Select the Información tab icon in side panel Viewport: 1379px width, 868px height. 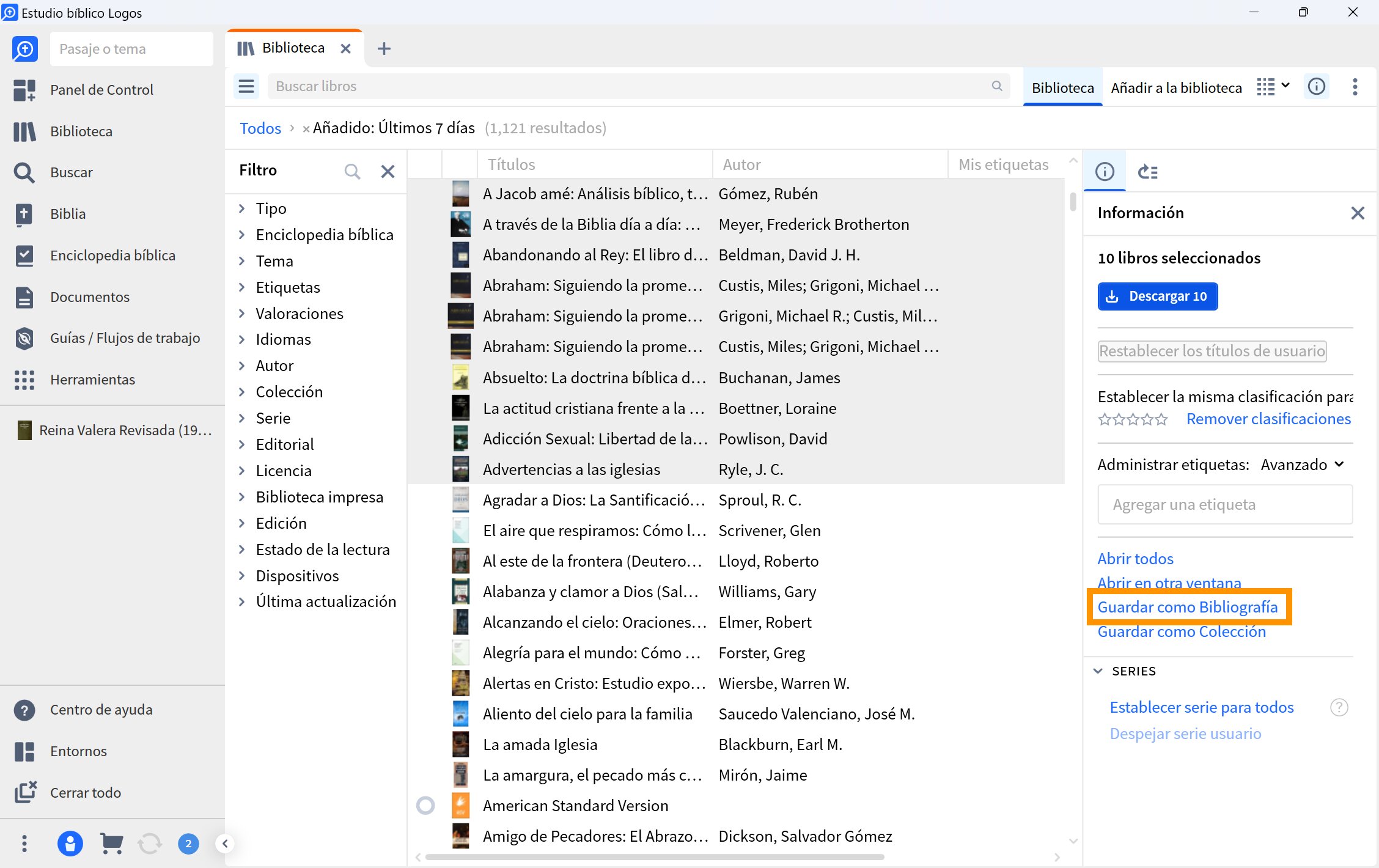1105,172
